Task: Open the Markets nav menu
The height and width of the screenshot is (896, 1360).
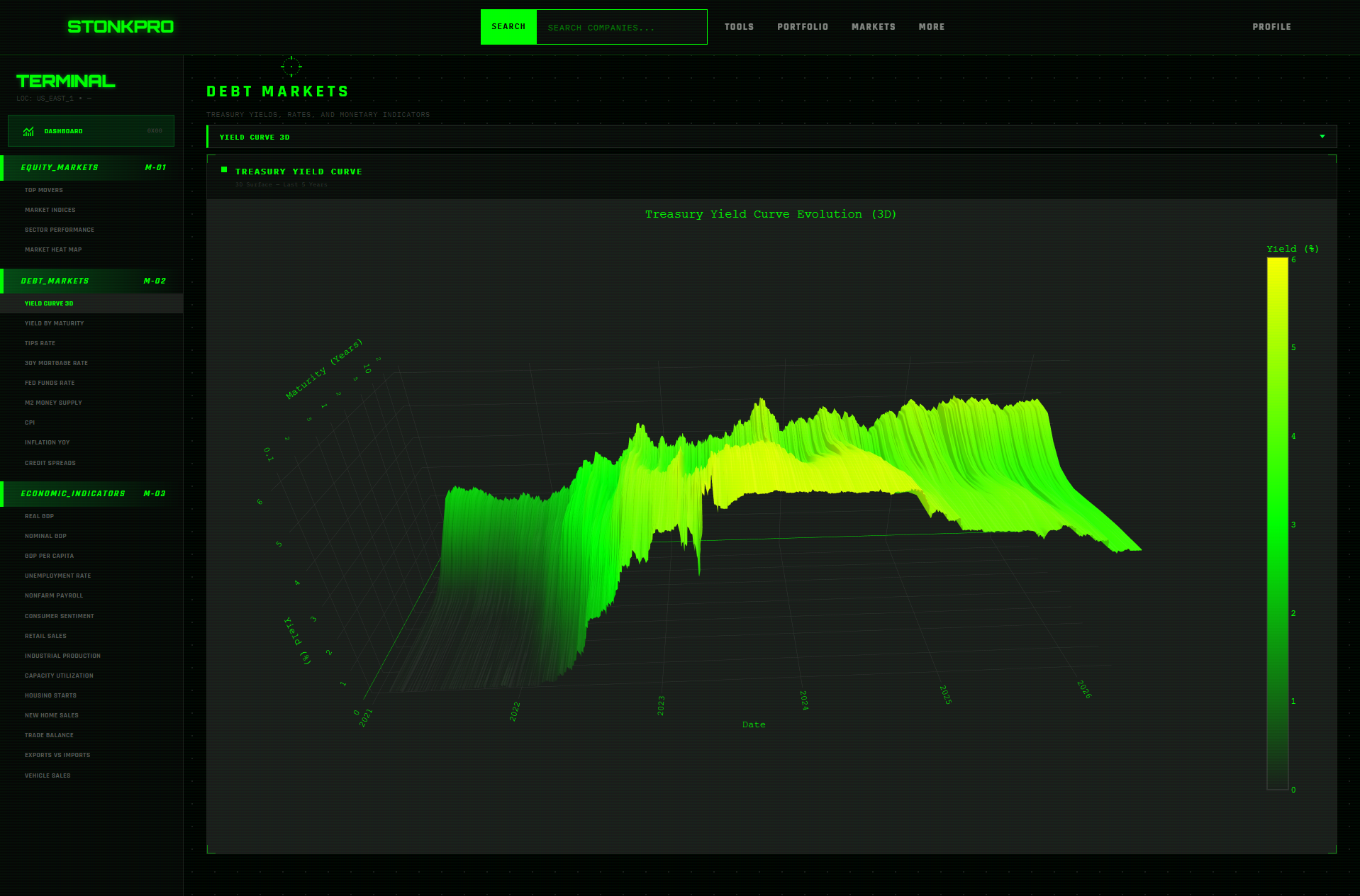Action: tap(873, 27)
